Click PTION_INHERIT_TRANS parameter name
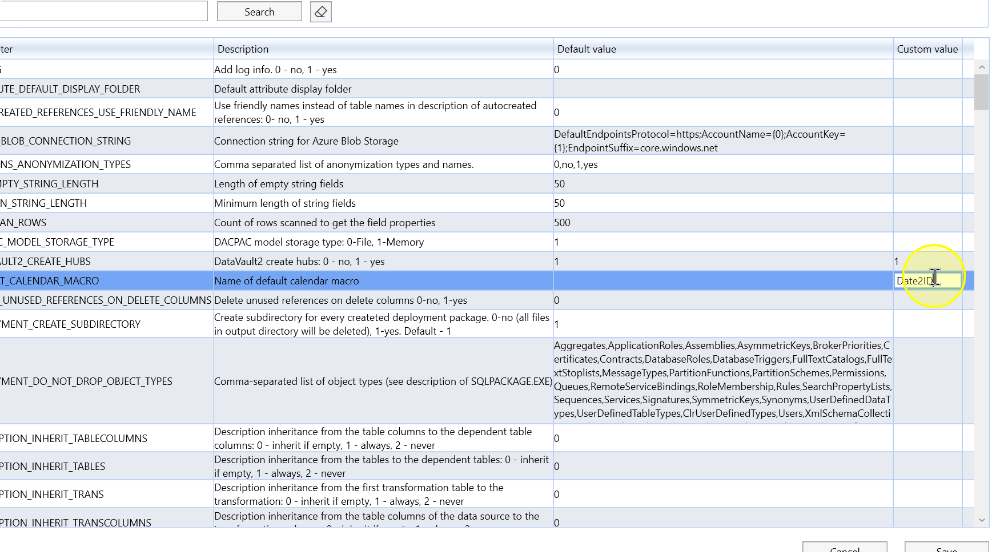 52,494
